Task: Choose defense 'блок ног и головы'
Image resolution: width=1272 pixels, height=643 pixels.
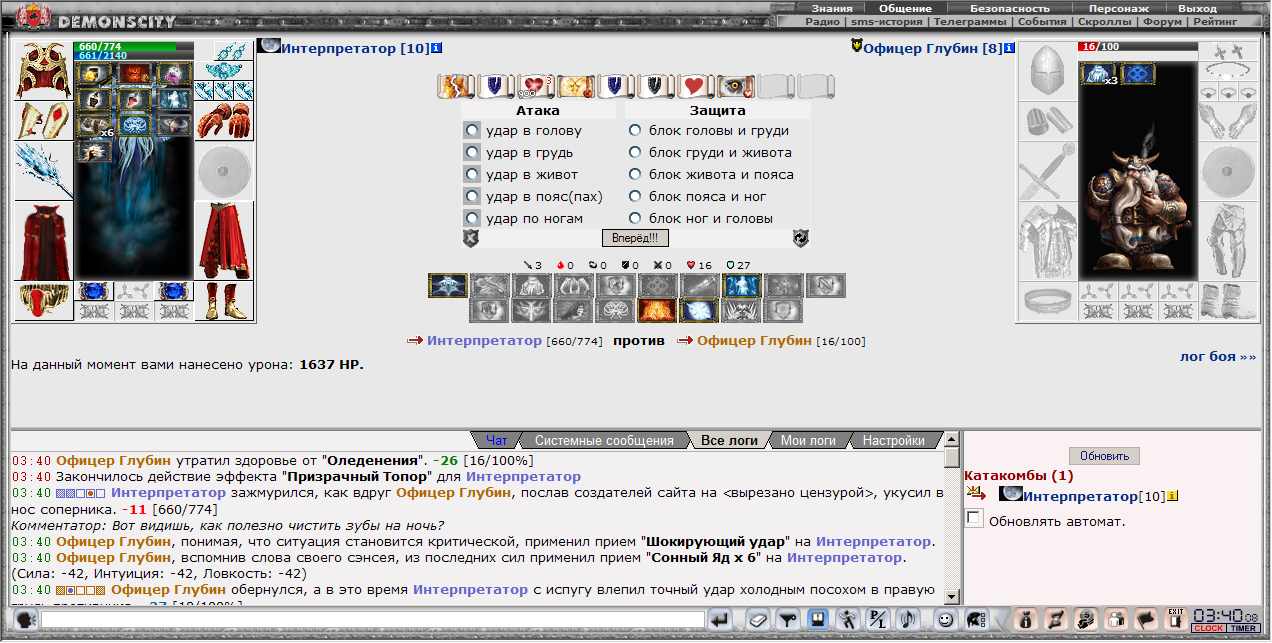Action: [x=635, y=219]
